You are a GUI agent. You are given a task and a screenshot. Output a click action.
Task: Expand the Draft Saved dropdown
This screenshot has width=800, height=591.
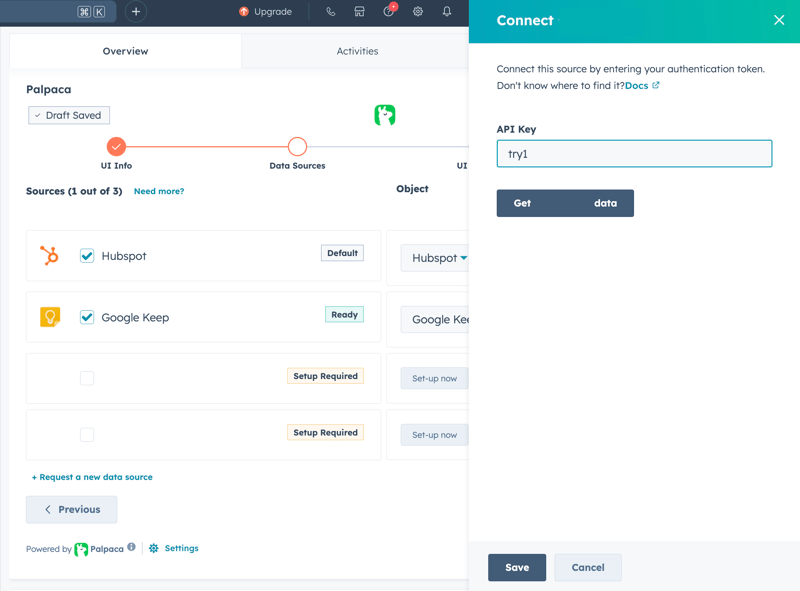point(69,115)
